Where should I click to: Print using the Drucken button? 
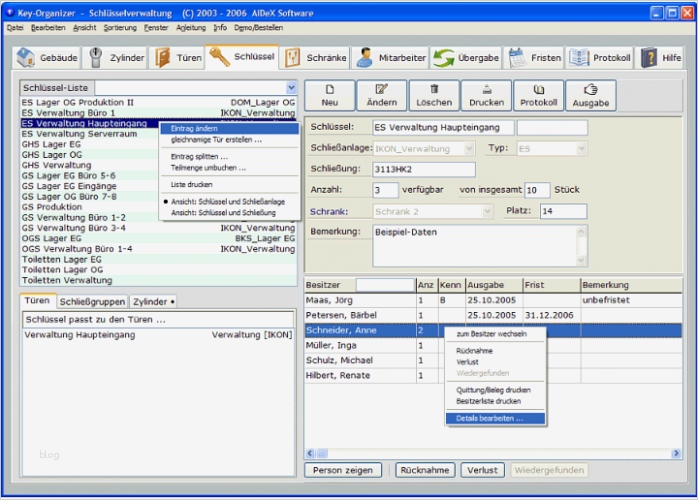[487, 95]
